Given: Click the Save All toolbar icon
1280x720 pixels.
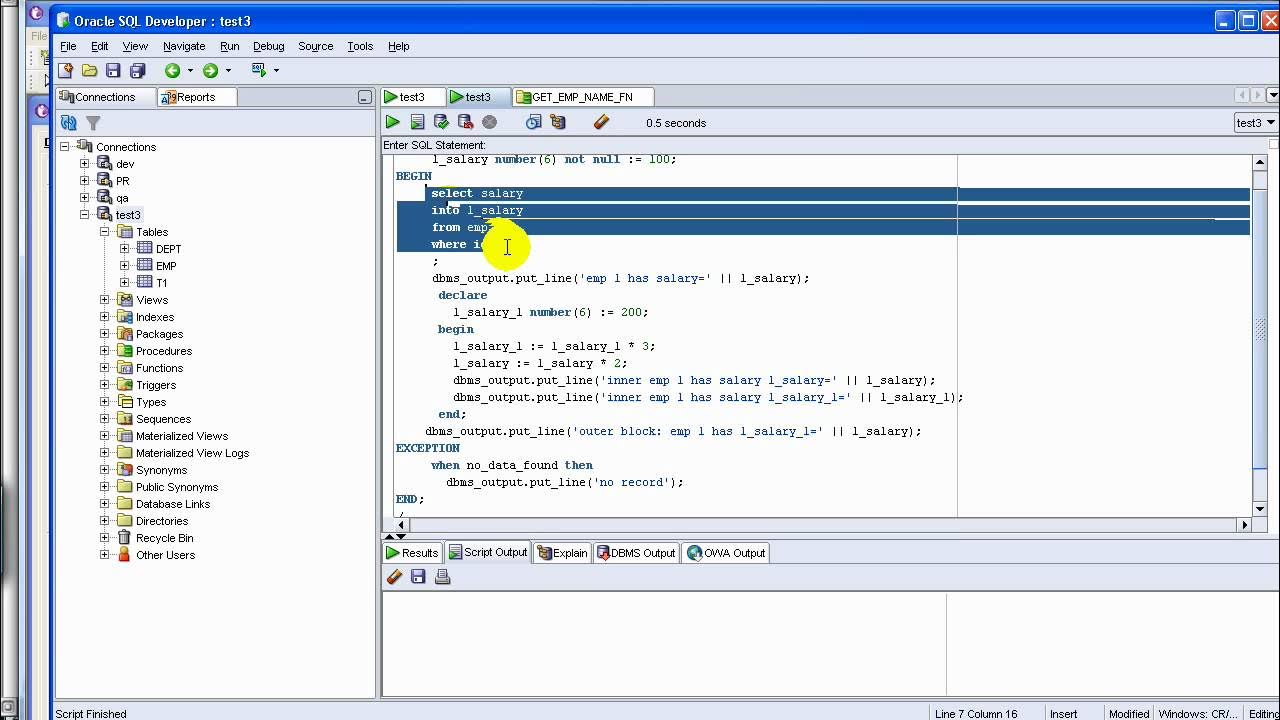Looking at the screenshot, I should [138, 70].
